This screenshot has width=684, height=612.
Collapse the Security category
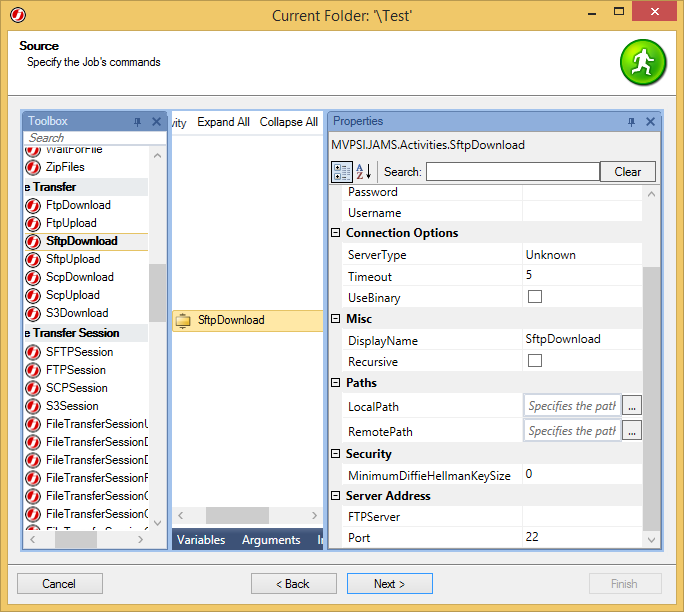click(x=335, y=454)
